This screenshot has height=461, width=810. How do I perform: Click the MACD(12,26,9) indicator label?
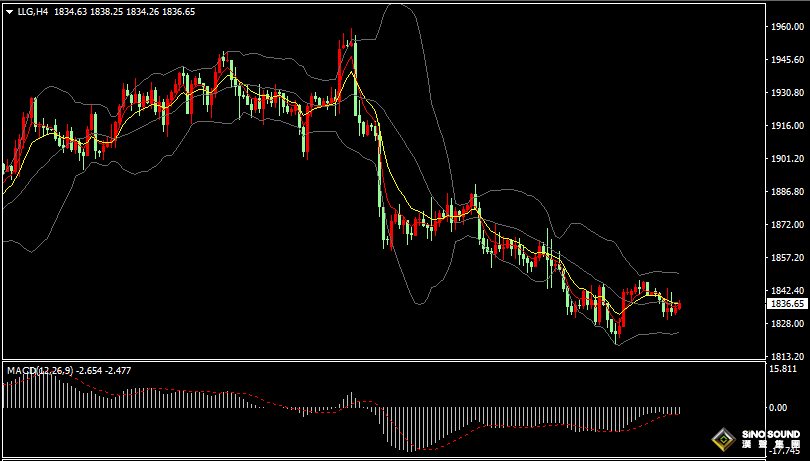coord(40,371)
